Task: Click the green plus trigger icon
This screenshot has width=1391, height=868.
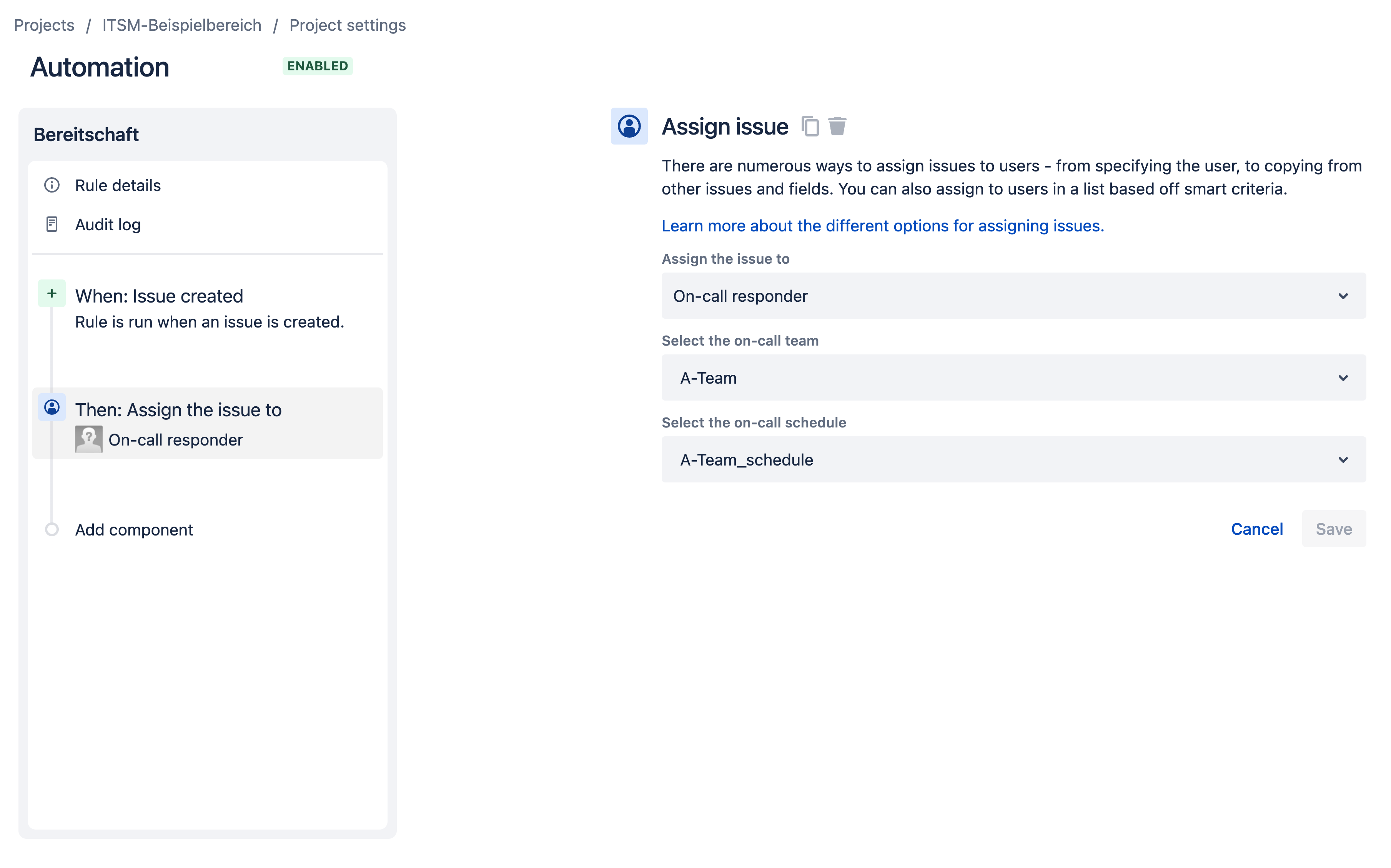Action: click(x=52, y=293)
